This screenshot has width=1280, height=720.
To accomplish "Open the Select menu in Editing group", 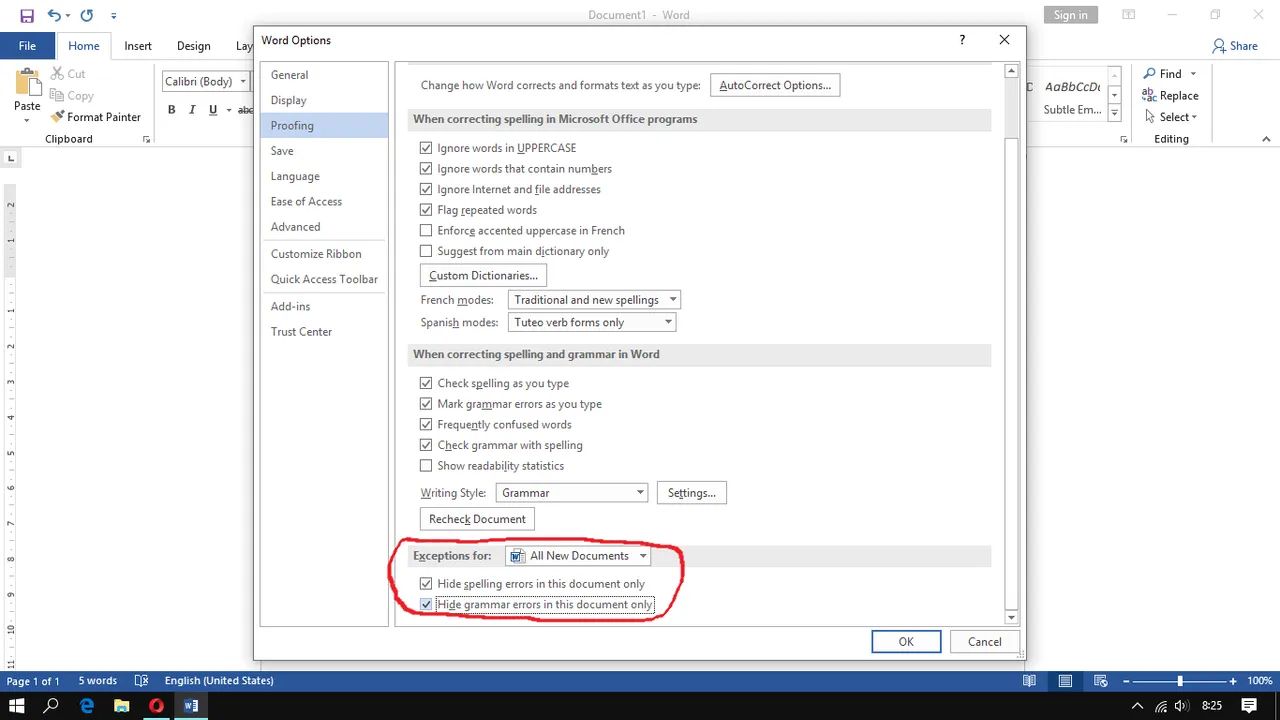I will tap(1170, 117).
